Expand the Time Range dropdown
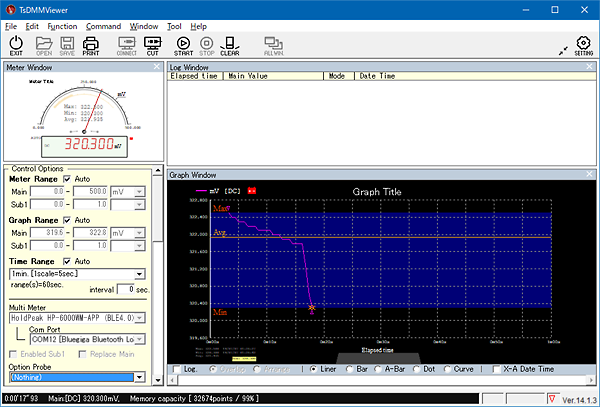Viewport: 600px width, 407px height. point(141,273)
